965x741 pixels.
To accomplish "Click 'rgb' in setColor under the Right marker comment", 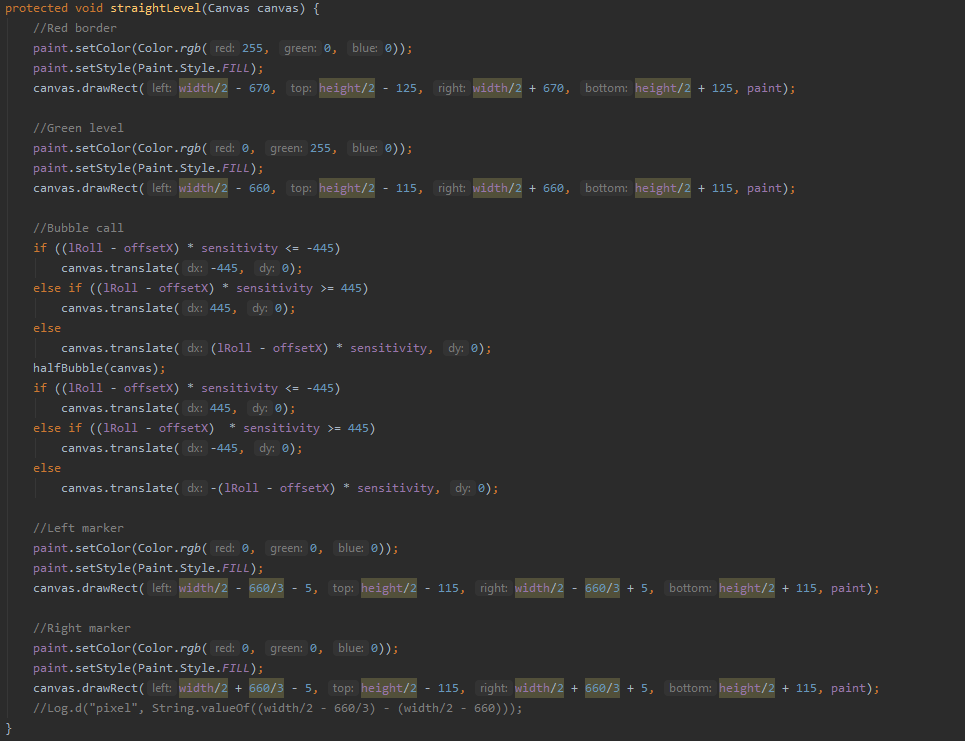I will tap(190, 648).
